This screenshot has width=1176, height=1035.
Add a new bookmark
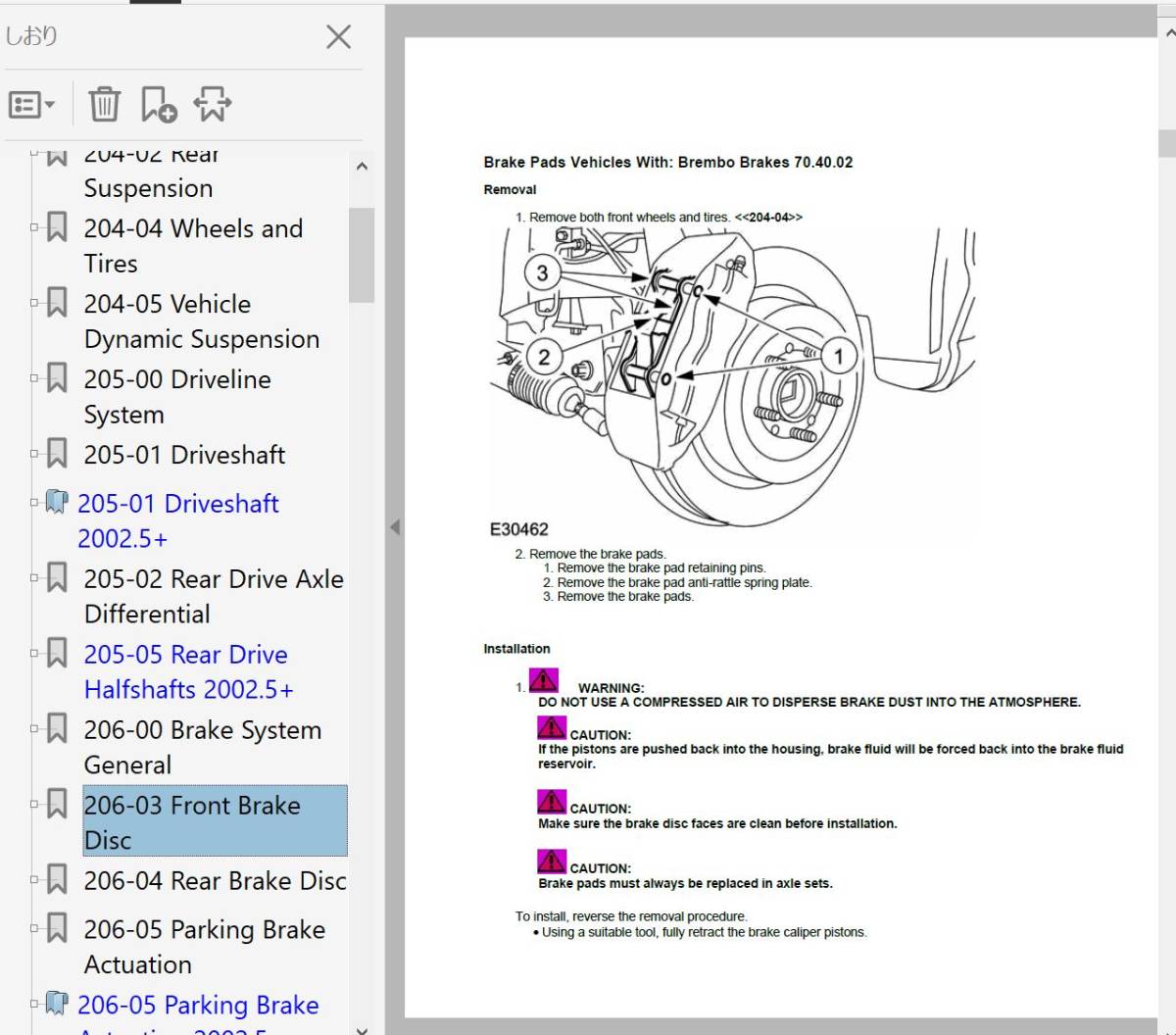pyautogui.click(x=158, y=104)
